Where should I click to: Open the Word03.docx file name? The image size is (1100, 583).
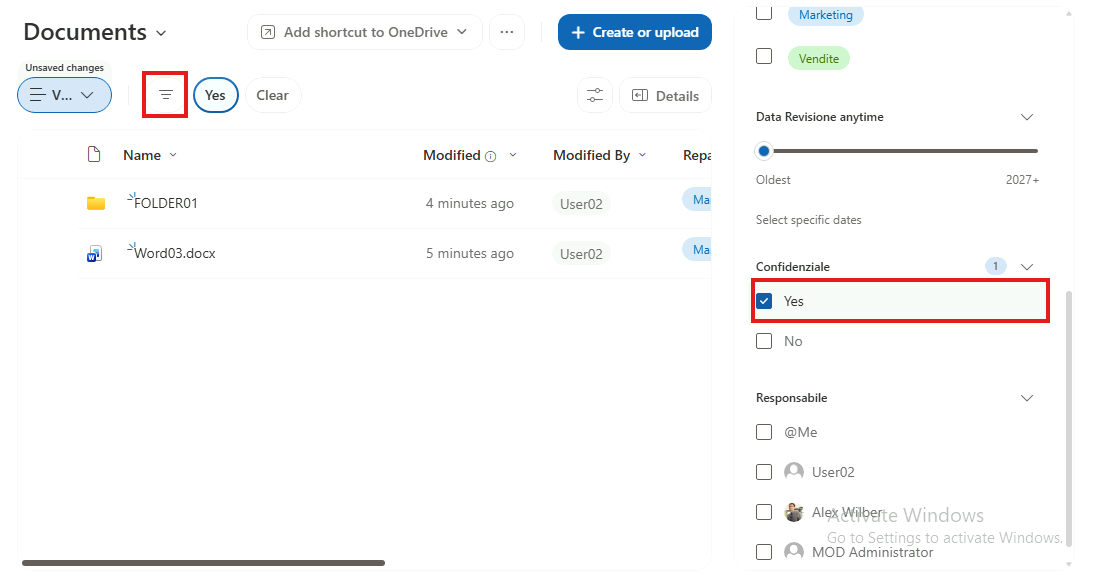click(x=175, y=253)
